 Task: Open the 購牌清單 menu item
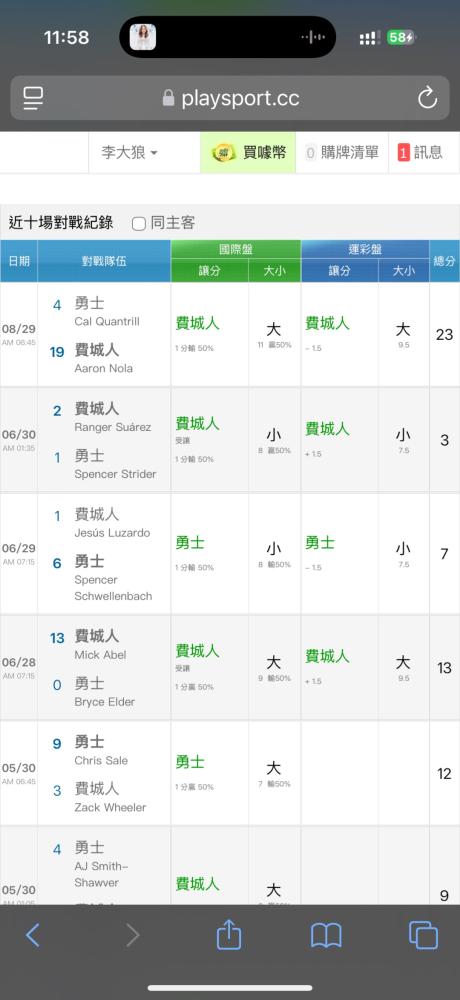pyautogui.click(x=342, y=152)
